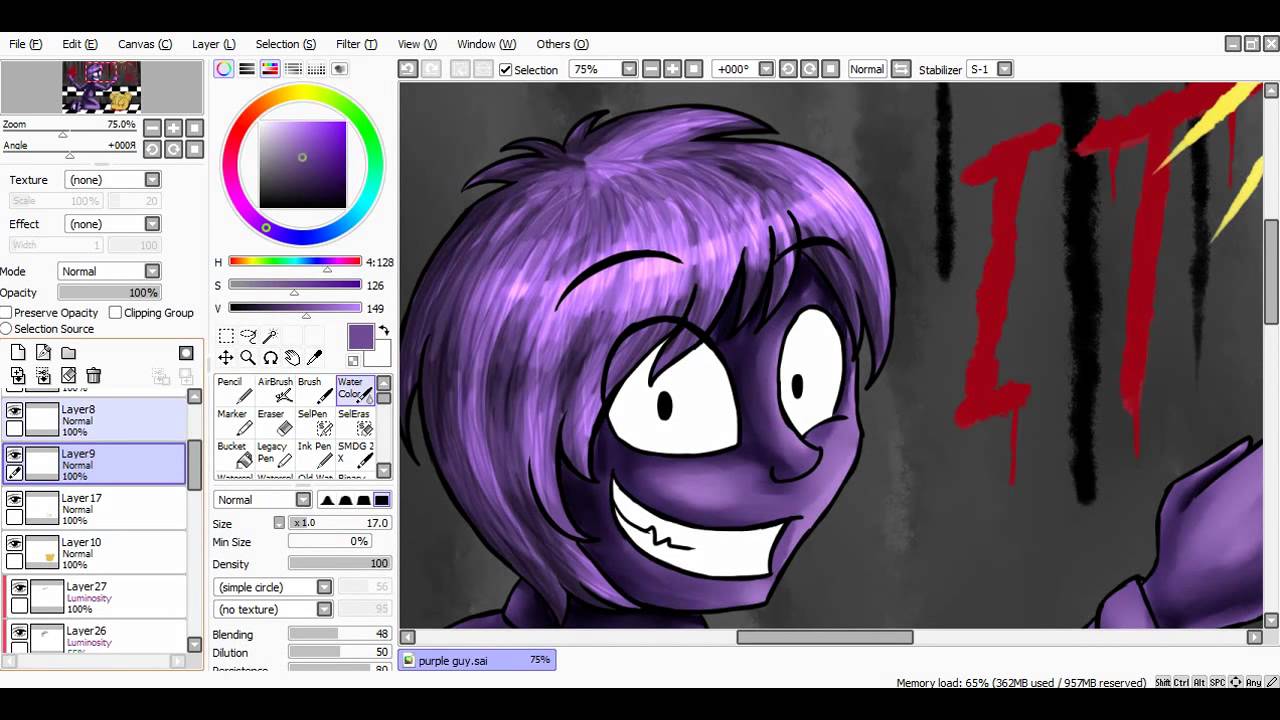Open the Texture dropdown
1280x720 pixels.
tap(113, 180)
